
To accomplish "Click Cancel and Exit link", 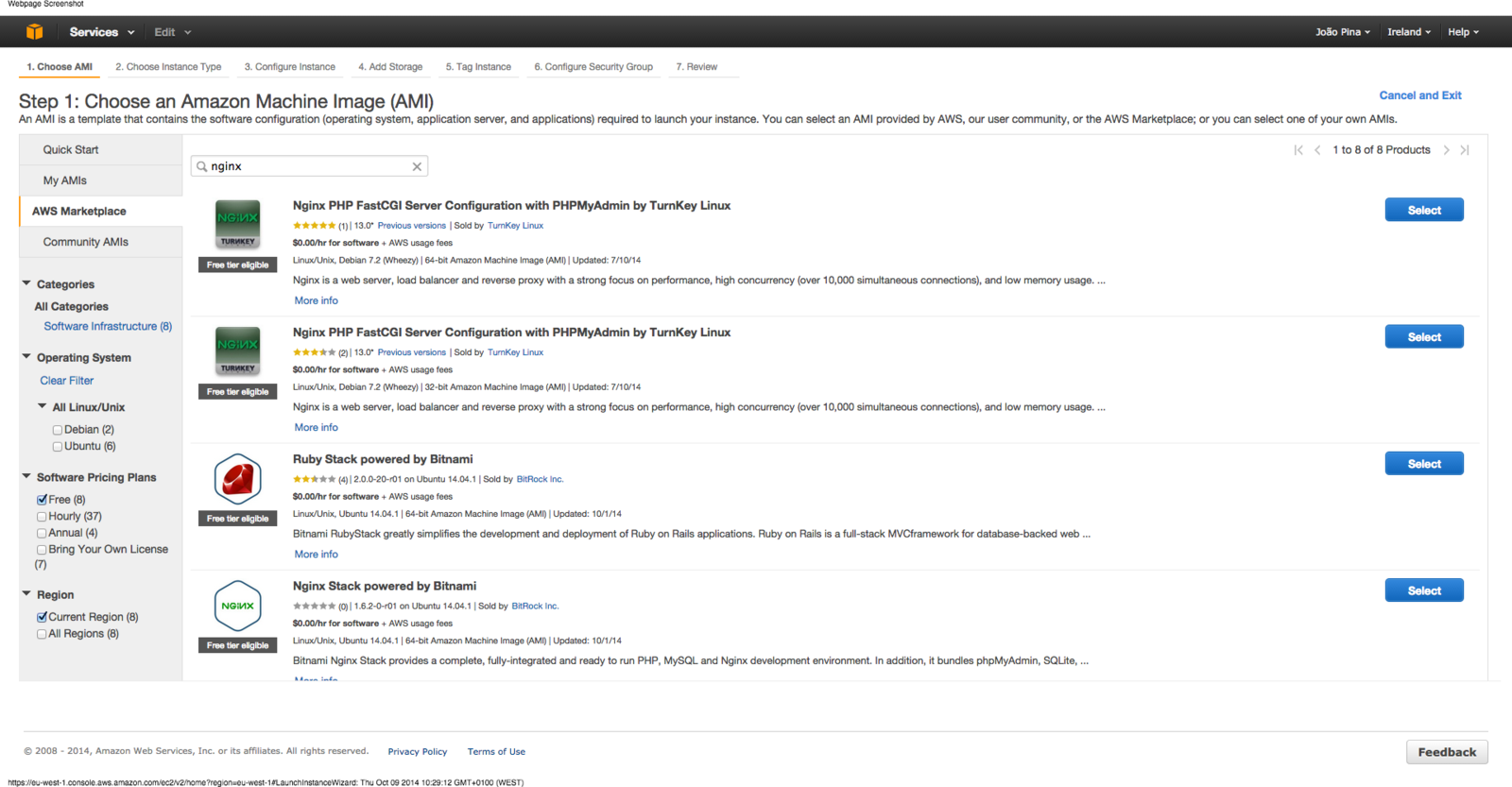I will [1420, 95].
